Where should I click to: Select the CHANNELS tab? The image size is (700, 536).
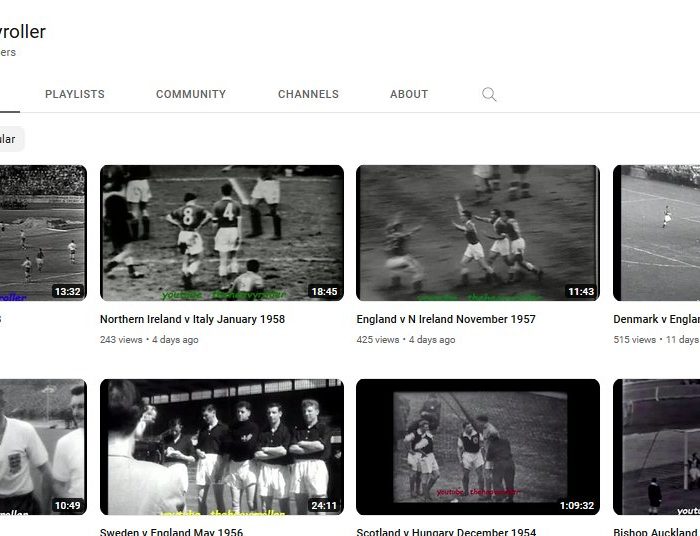(x=308, y=94)
